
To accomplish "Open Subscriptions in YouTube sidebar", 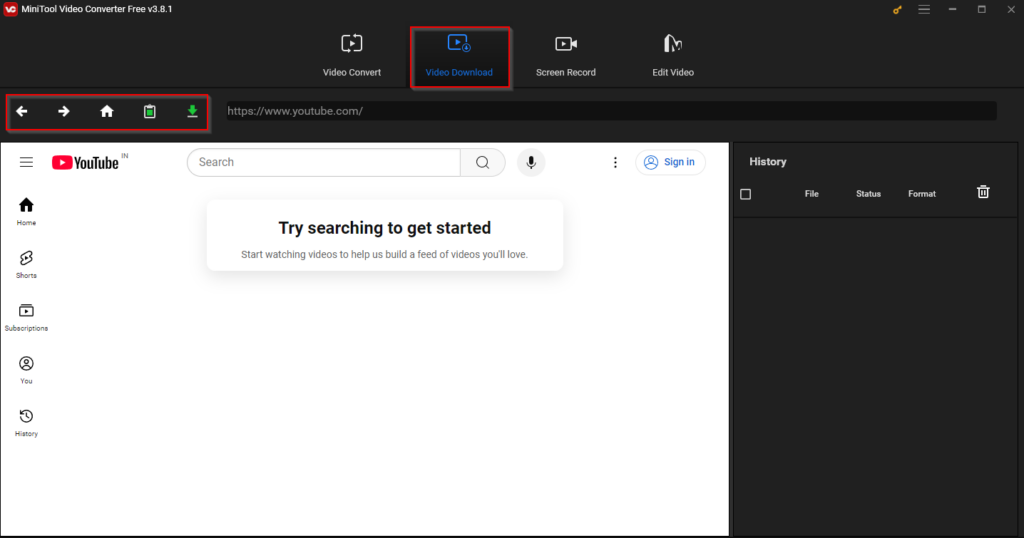I will pos(26,317).
